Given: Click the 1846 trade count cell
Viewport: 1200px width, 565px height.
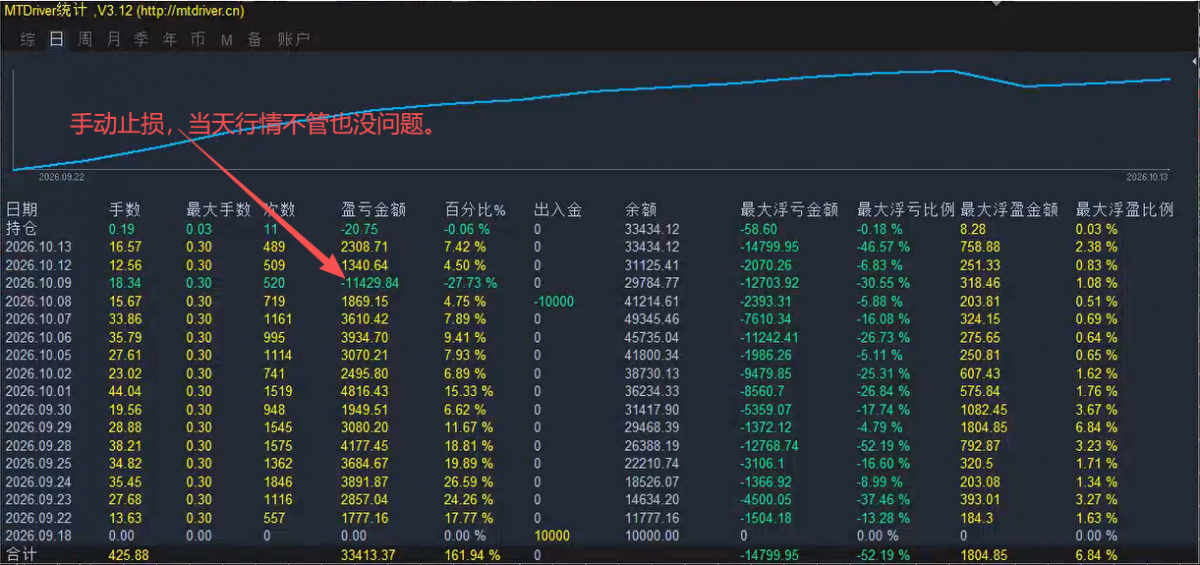Looking at the screenshot, I should [277, 481].
